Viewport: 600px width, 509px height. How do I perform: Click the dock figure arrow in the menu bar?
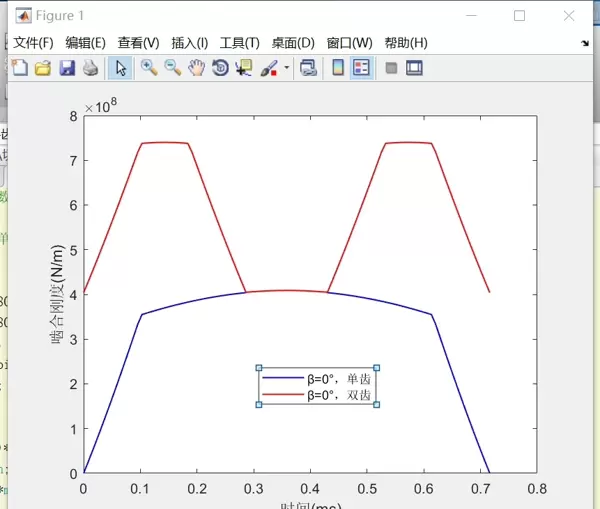click(x=585, y=44)
